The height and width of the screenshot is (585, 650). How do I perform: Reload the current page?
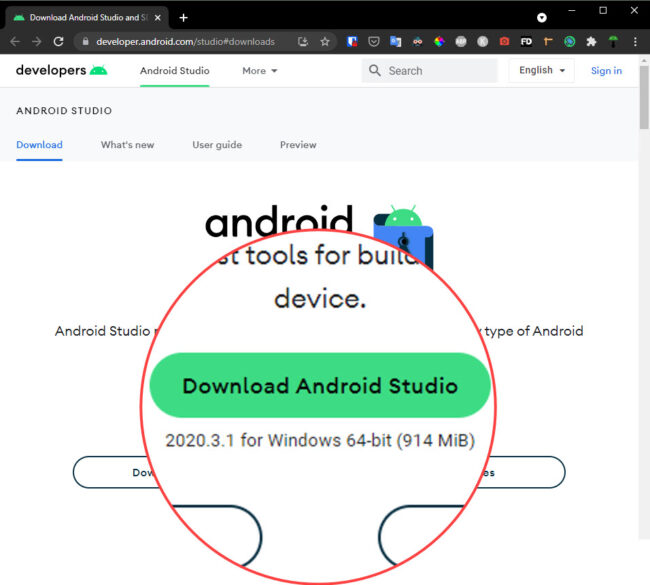click(58, 41)
